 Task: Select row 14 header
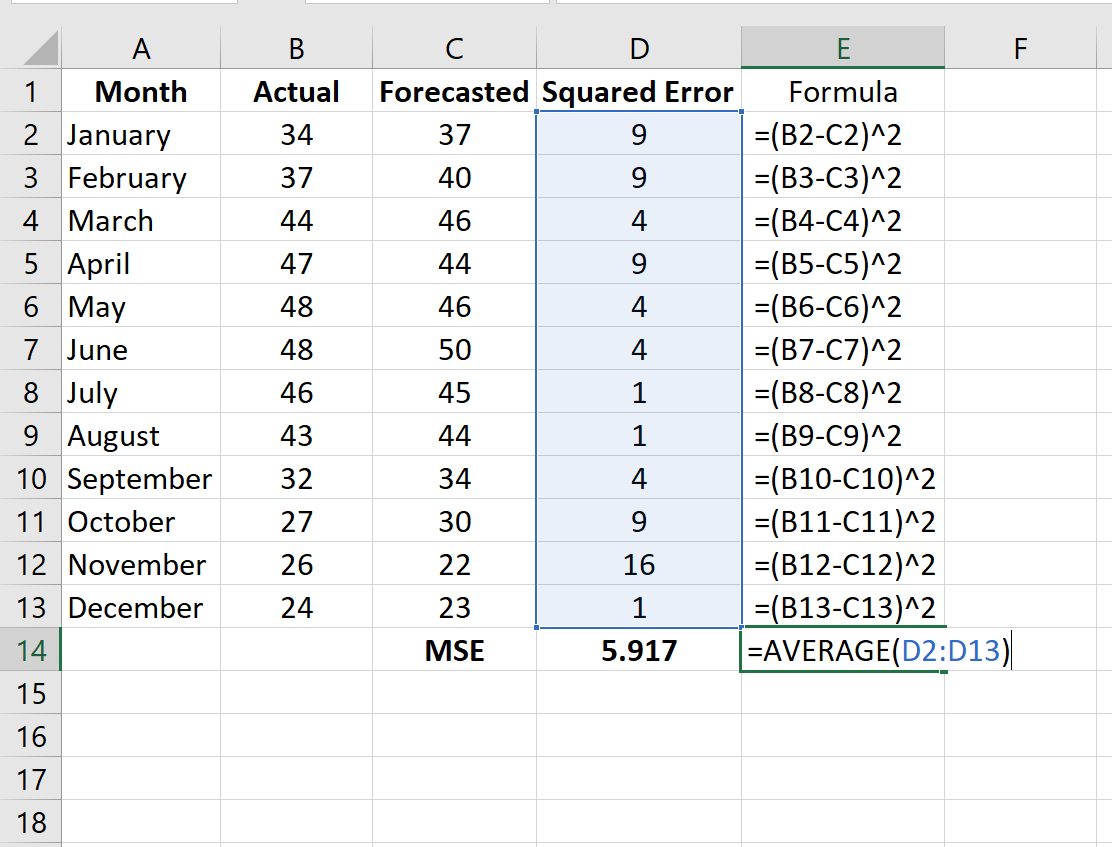click(31, 650)
